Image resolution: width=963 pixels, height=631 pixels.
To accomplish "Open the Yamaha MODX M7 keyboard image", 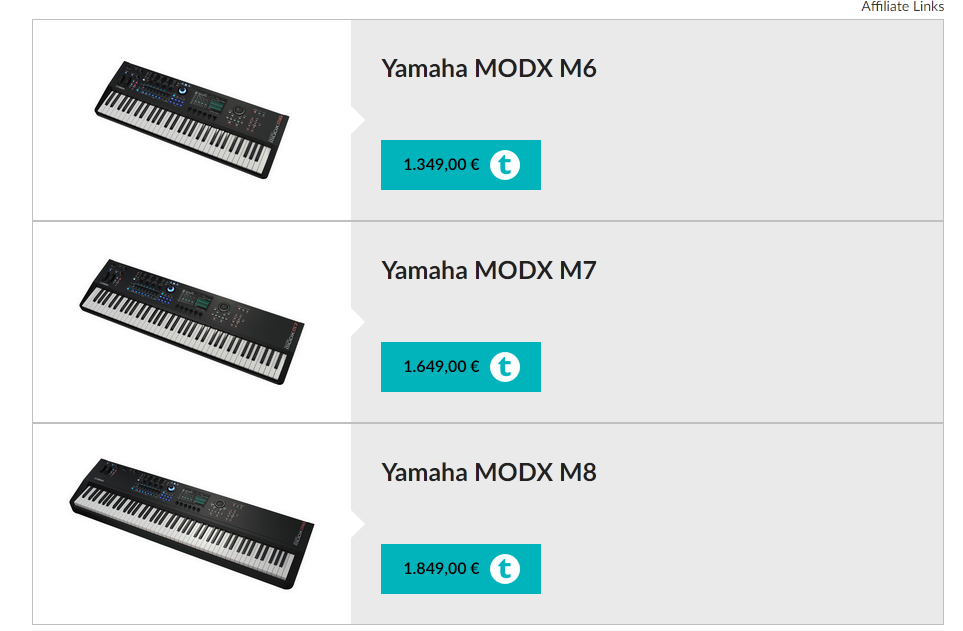I will coord(191,322).
